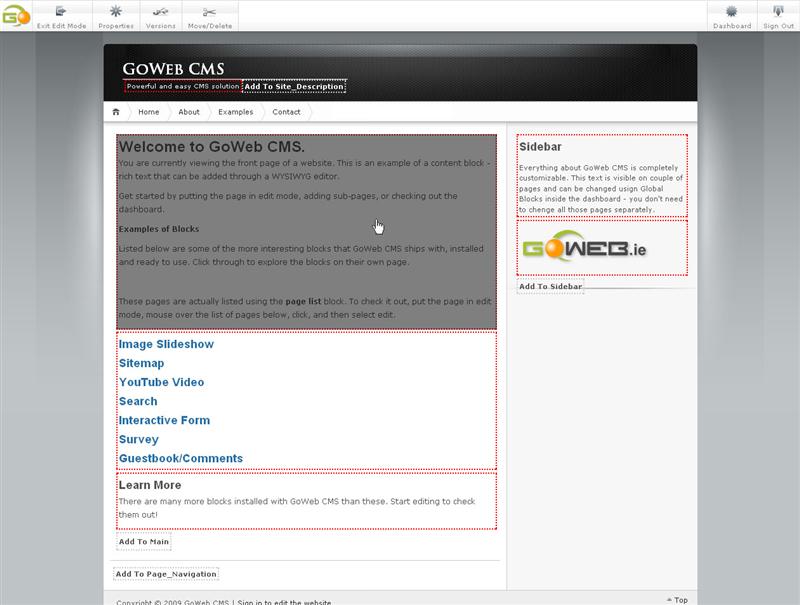Open the About navigation tab

click(189, 112)
